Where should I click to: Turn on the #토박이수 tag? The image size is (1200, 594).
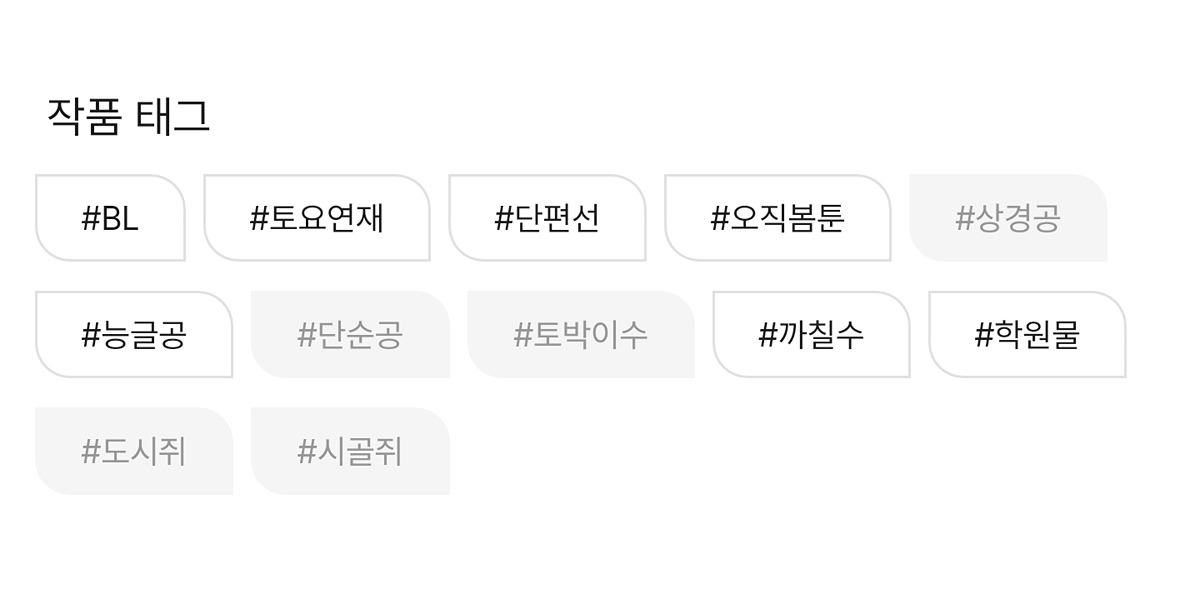pos(581,335)
